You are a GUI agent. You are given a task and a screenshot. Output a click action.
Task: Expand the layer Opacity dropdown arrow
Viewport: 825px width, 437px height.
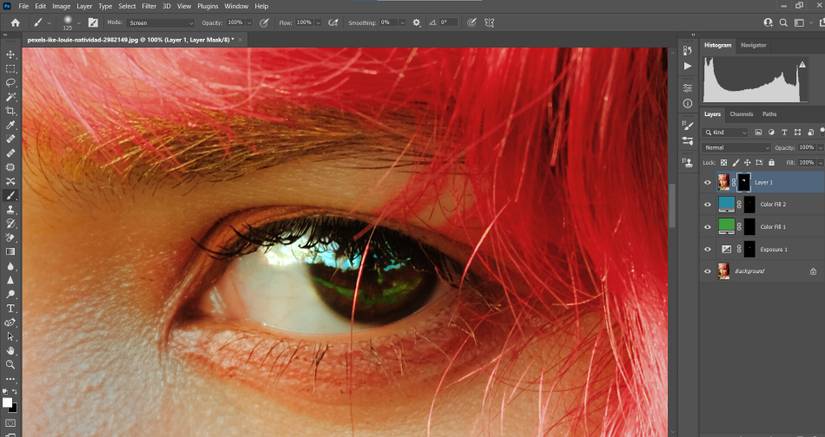click(820, 148)
